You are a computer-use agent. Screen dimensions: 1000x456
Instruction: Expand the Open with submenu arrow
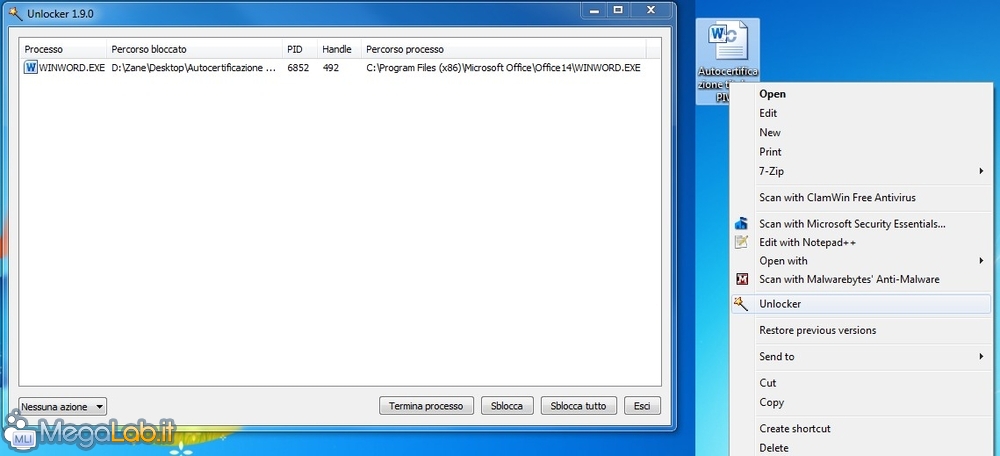click(981, 260)
